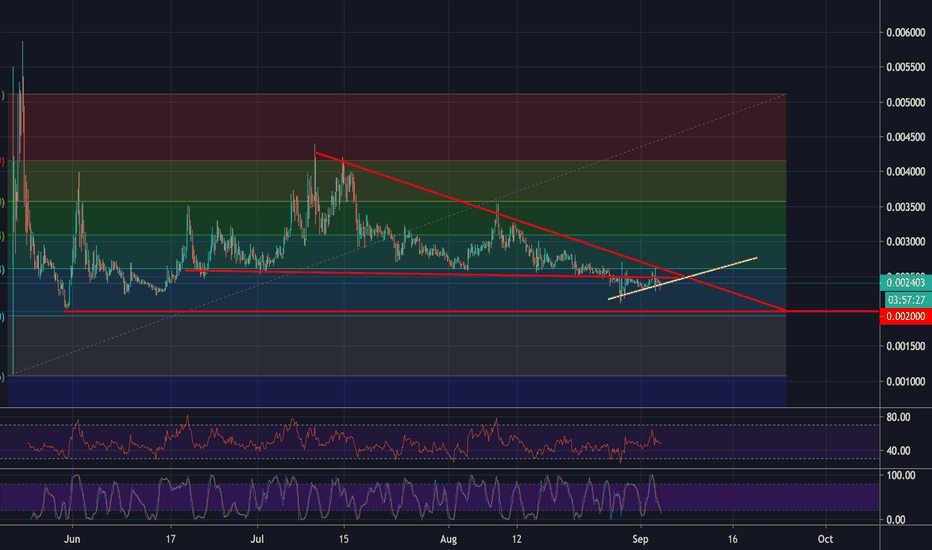Click the 17 date label after Jun

coord(171,539)
